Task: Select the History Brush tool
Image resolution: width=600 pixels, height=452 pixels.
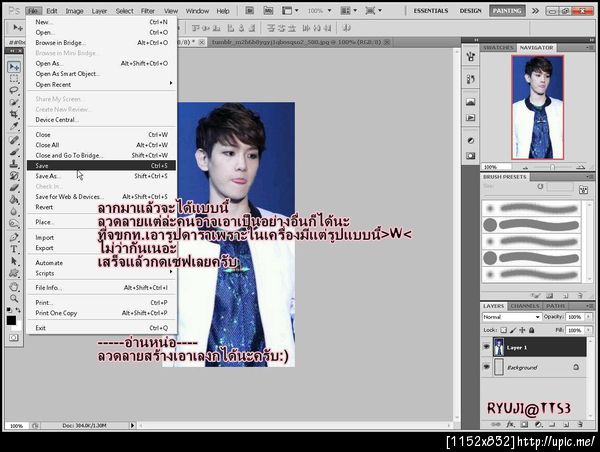Action: [x=14, y=176]
